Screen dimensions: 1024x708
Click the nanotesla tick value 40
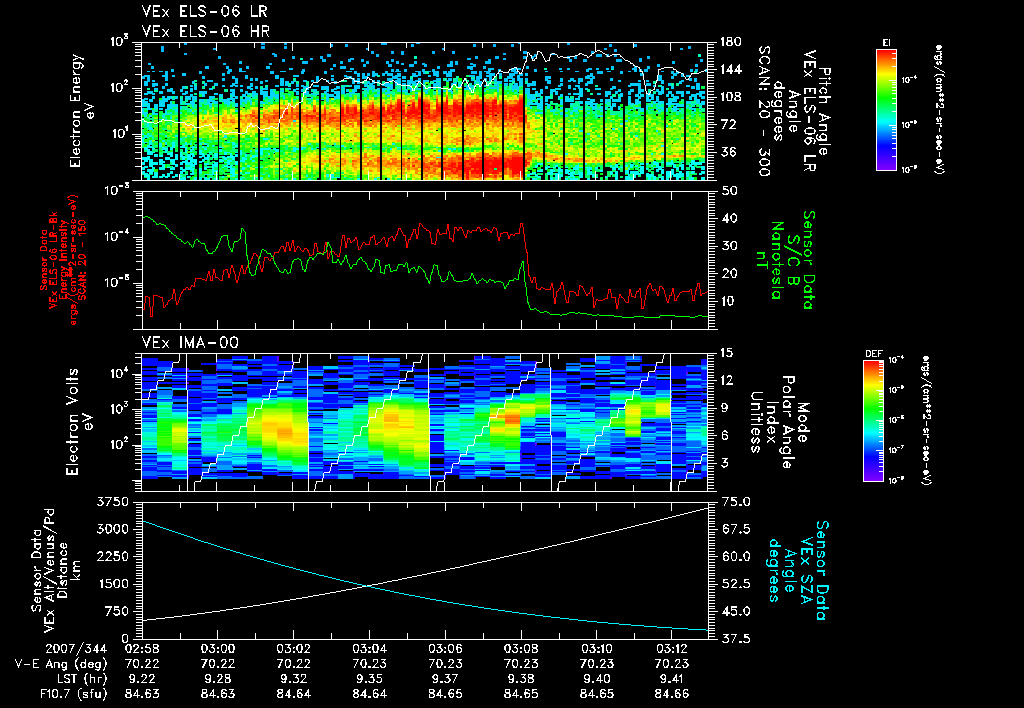[x=729, y=218]
